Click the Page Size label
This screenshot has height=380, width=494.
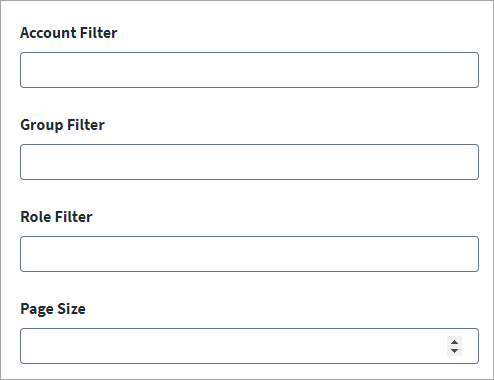coord(53,309)
